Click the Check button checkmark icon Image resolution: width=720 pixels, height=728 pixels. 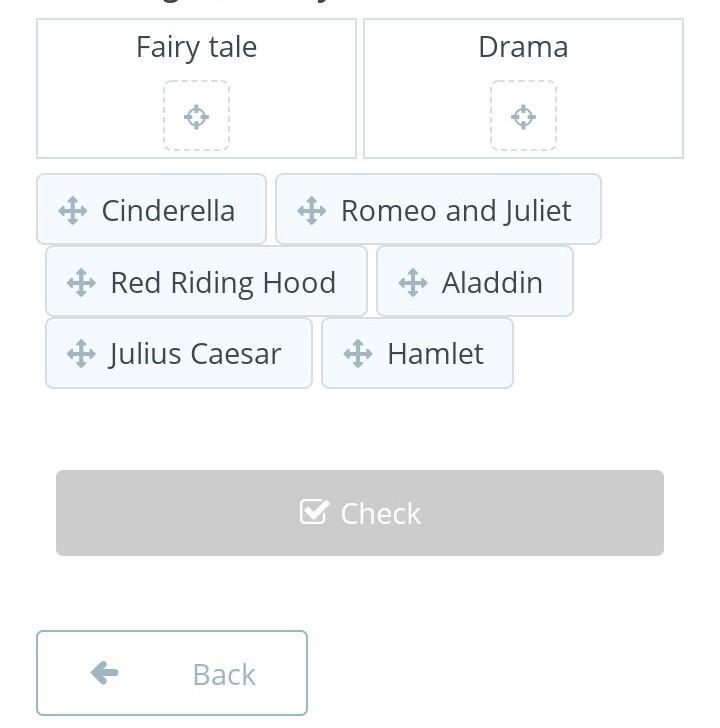(x=314, y=512)
